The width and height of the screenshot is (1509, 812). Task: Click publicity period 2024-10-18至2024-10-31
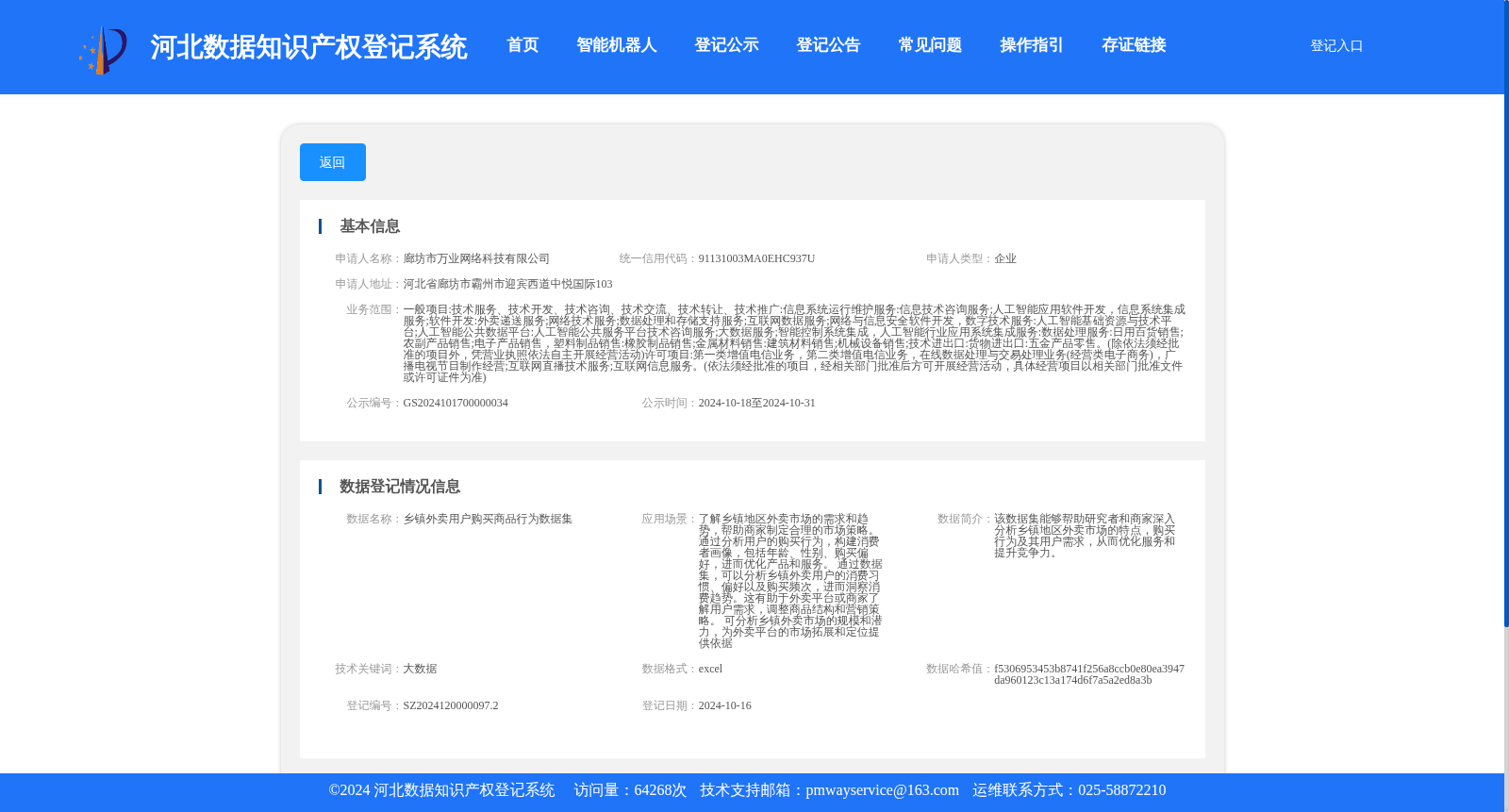[x=756, y=403]
